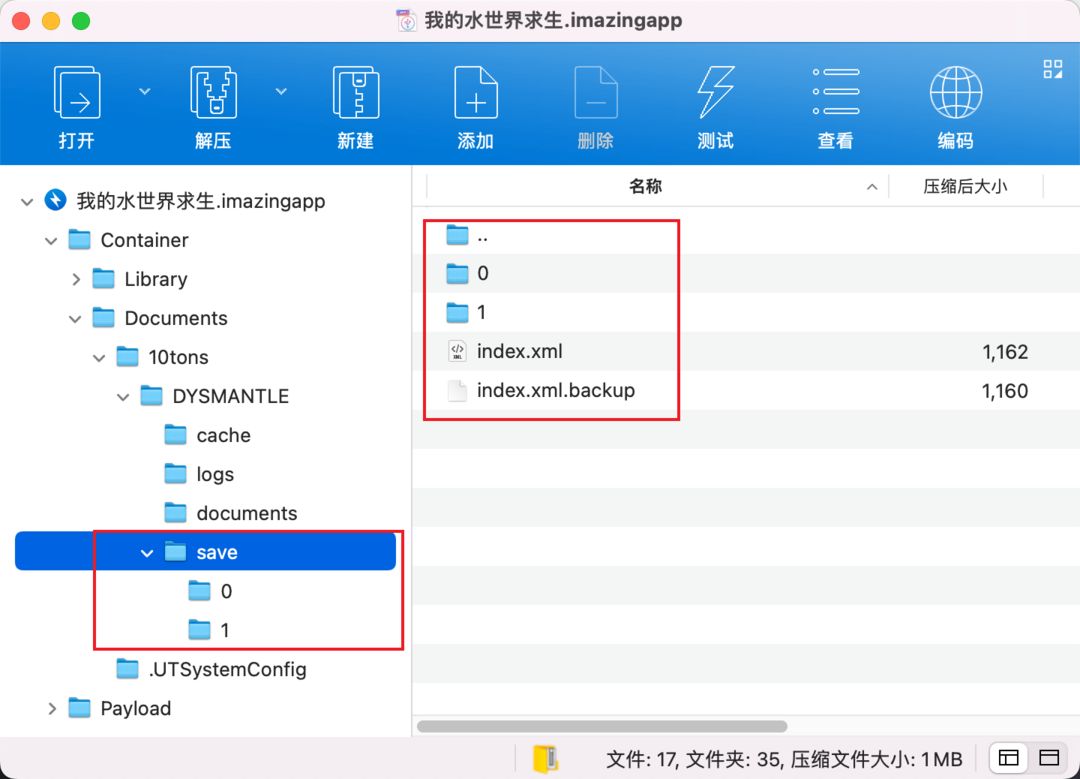This screenshot has width=1080, height=779.
Task: Open the 查看 (View) list icon
Action: [835, 91]
